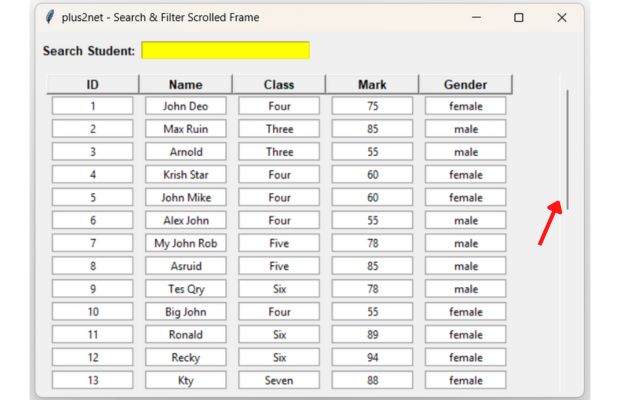620x400 pixels.
Task: Select the My John Rob name cell
Action: [x=186, y=243]
